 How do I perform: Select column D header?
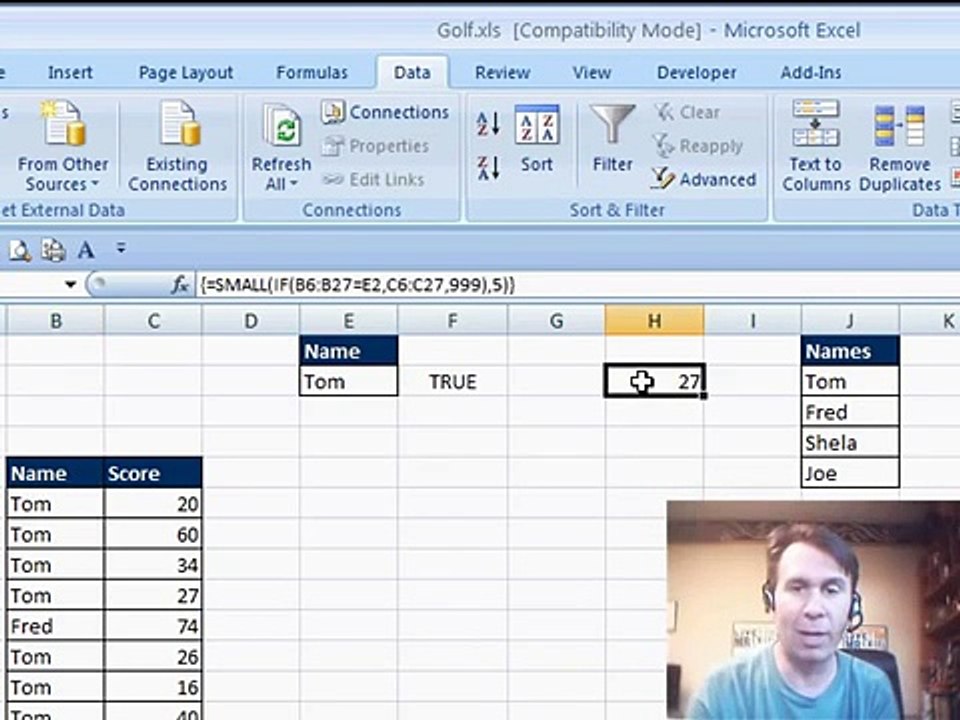point(251,320)
